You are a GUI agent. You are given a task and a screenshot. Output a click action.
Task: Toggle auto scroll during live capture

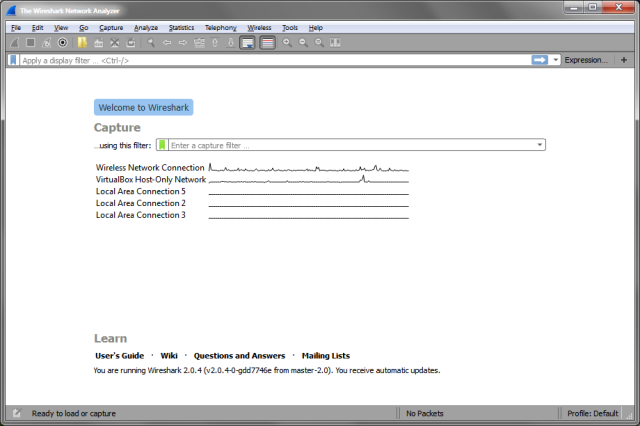coord(247,42)
